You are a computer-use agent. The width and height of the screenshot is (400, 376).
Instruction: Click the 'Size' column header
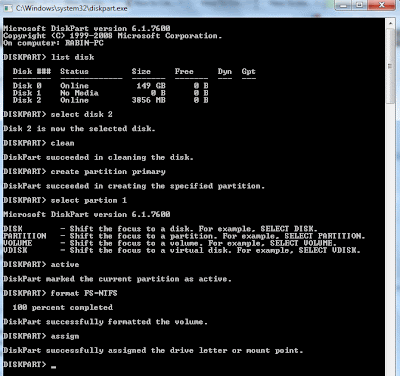click(141, 71)
